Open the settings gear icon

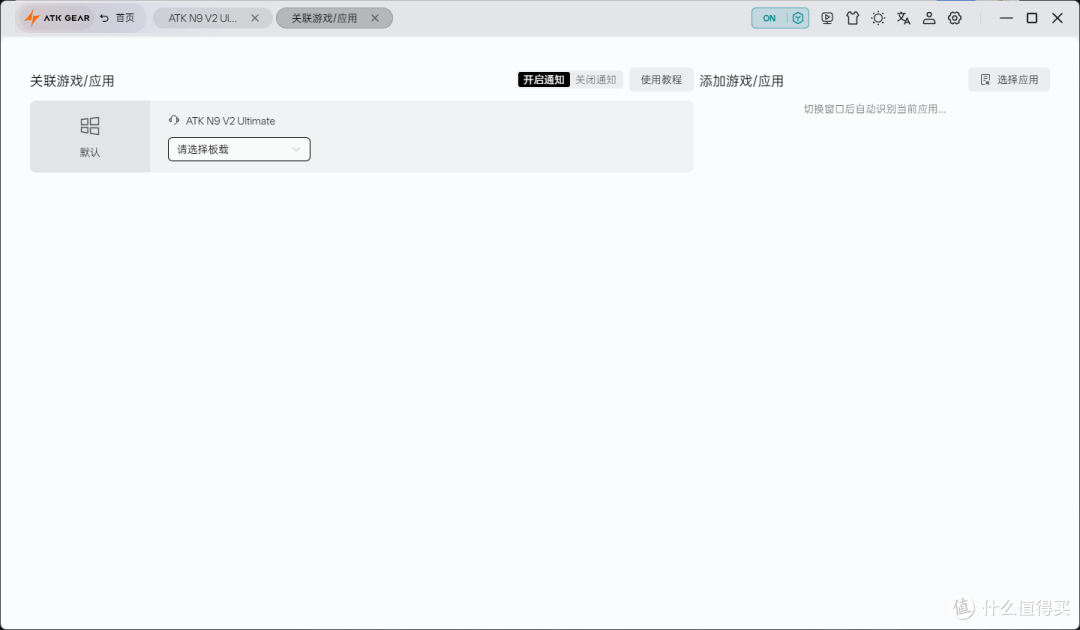click(x=955, y=19)
